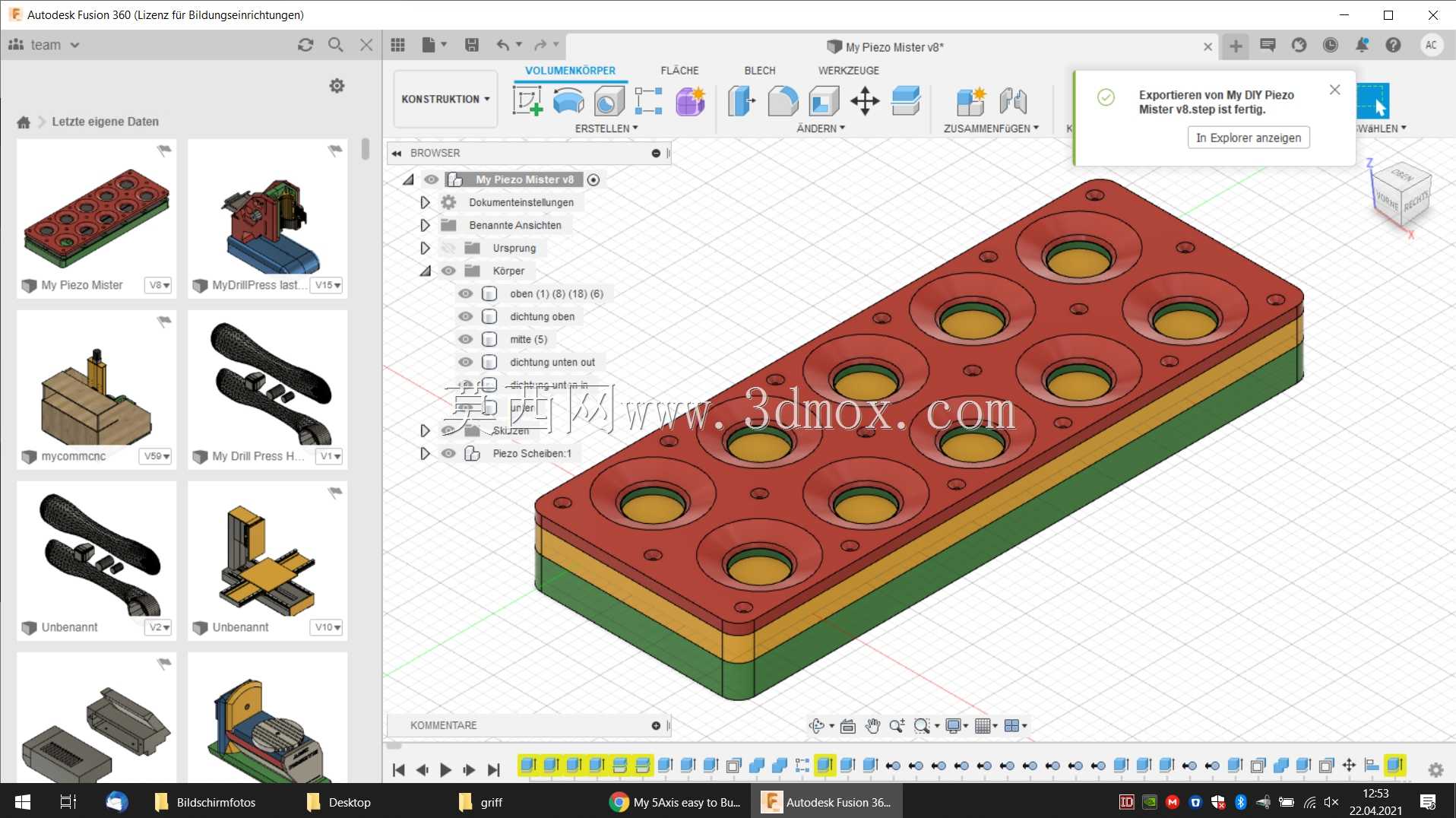Screen dimensions: 1456x818
Task: Open version dropdown V8 for My Piezo Mister
Action: [x=159, y=285]
